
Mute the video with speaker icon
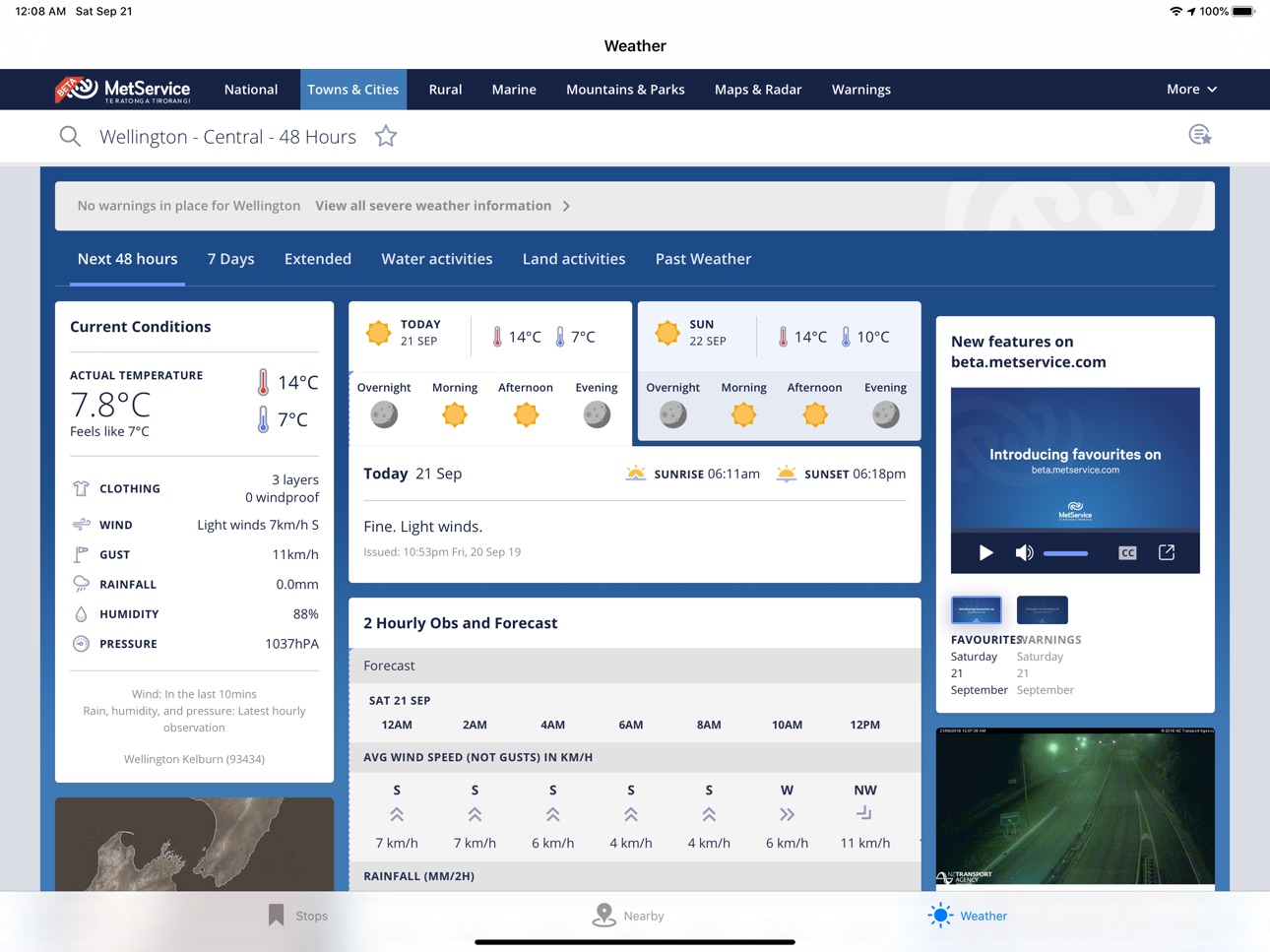tap(1024, 552)
